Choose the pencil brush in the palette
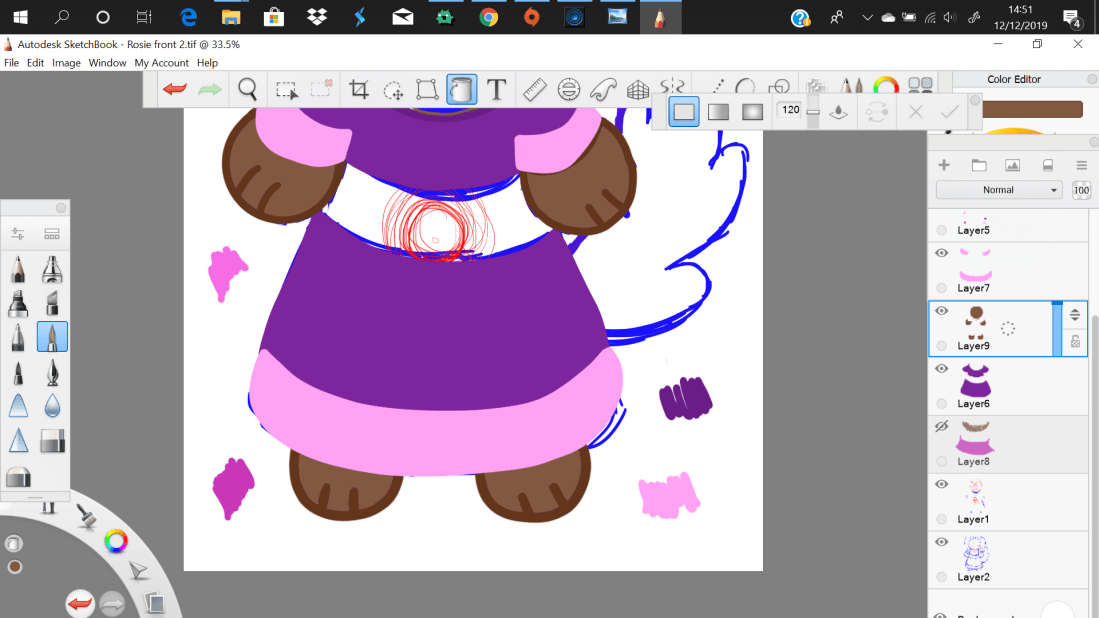The height and width of the screenshot is (618, 1099). pyautogui.click(x=18, y=270)
